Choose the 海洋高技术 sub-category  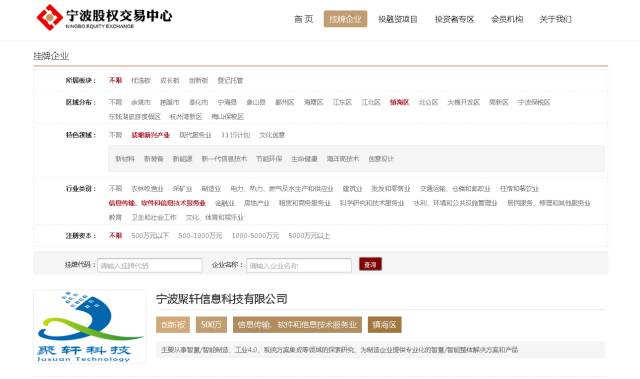point(343,159)
